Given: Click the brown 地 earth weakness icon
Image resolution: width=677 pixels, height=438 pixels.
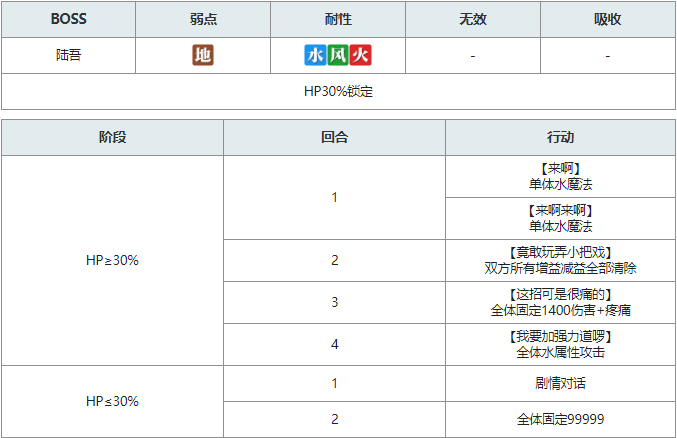Looking at the screenshot, I should coord(203,55).
